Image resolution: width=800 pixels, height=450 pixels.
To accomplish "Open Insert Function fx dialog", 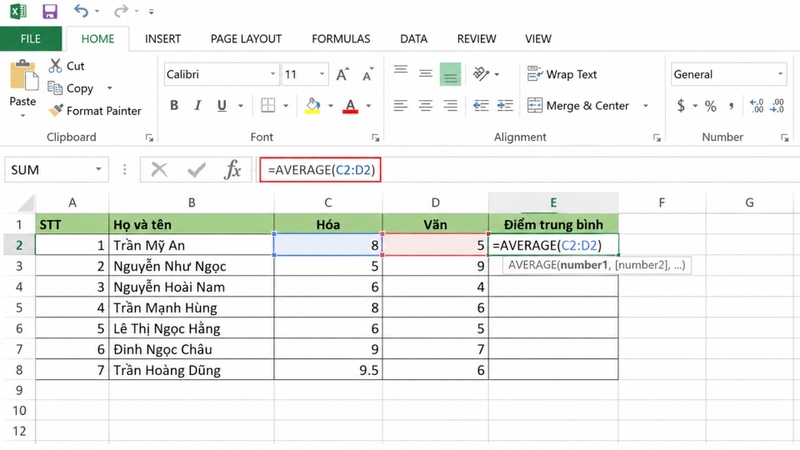I will (232, 169).
